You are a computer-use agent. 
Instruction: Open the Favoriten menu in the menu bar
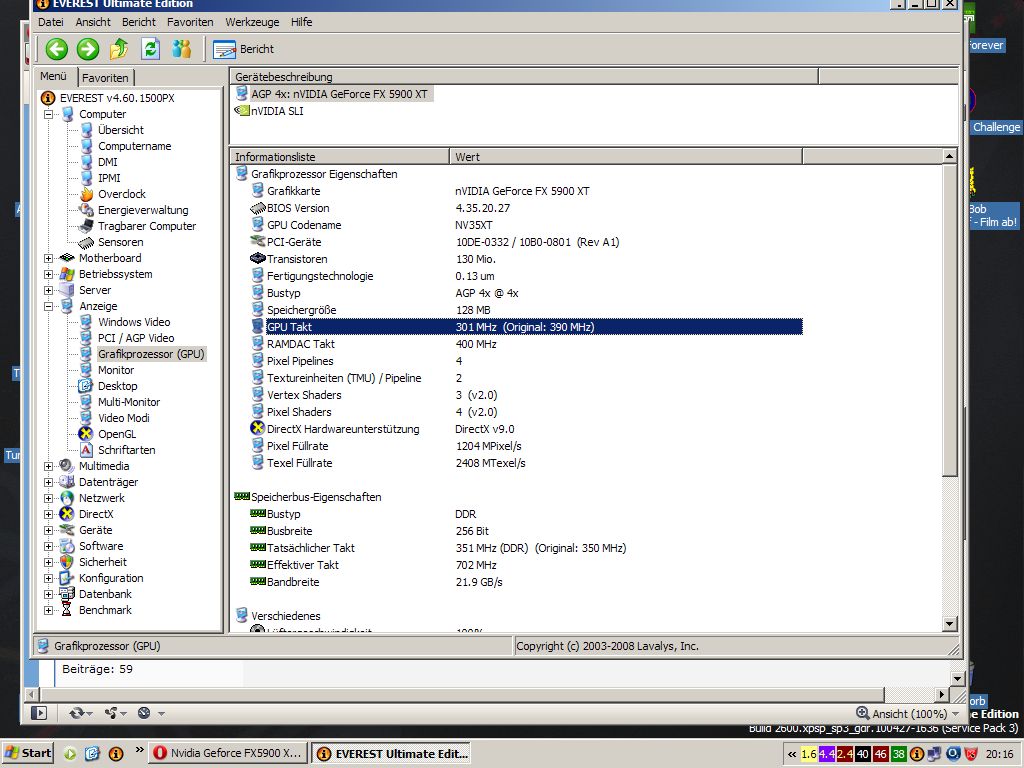click(190, 22)
